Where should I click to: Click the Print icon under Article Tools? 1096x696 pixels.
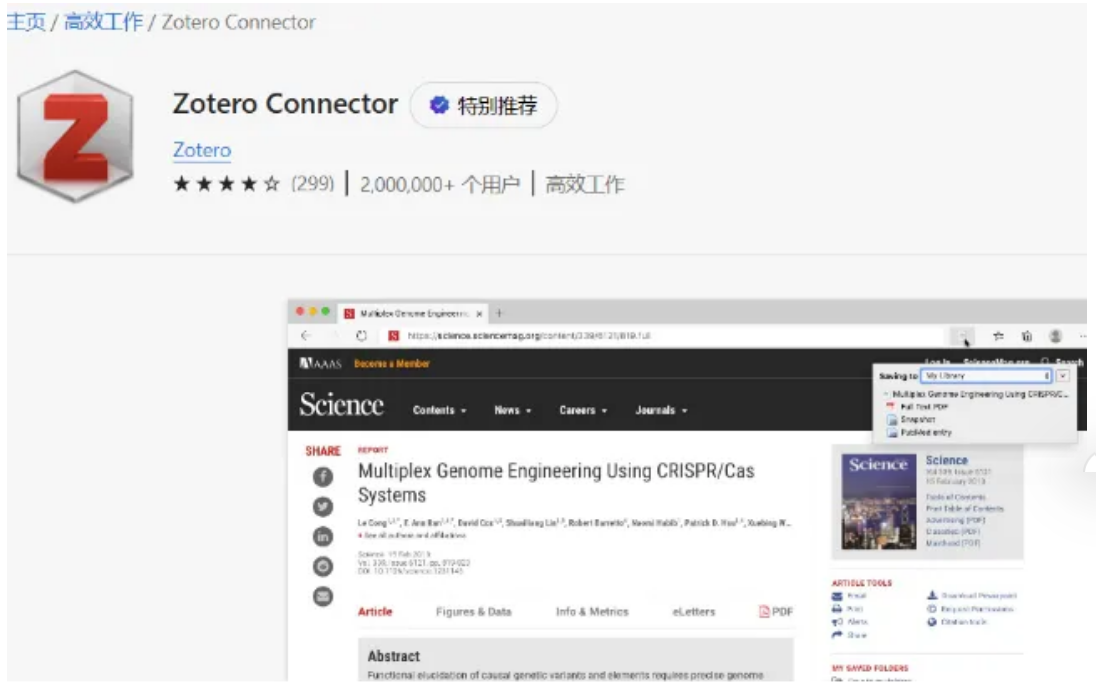837,609
